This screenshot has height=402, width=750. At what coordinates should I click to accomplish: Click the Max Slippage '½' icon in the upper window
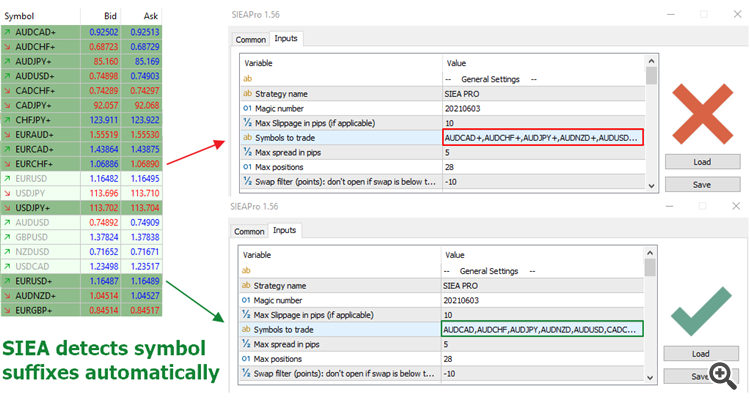point(247,123)
